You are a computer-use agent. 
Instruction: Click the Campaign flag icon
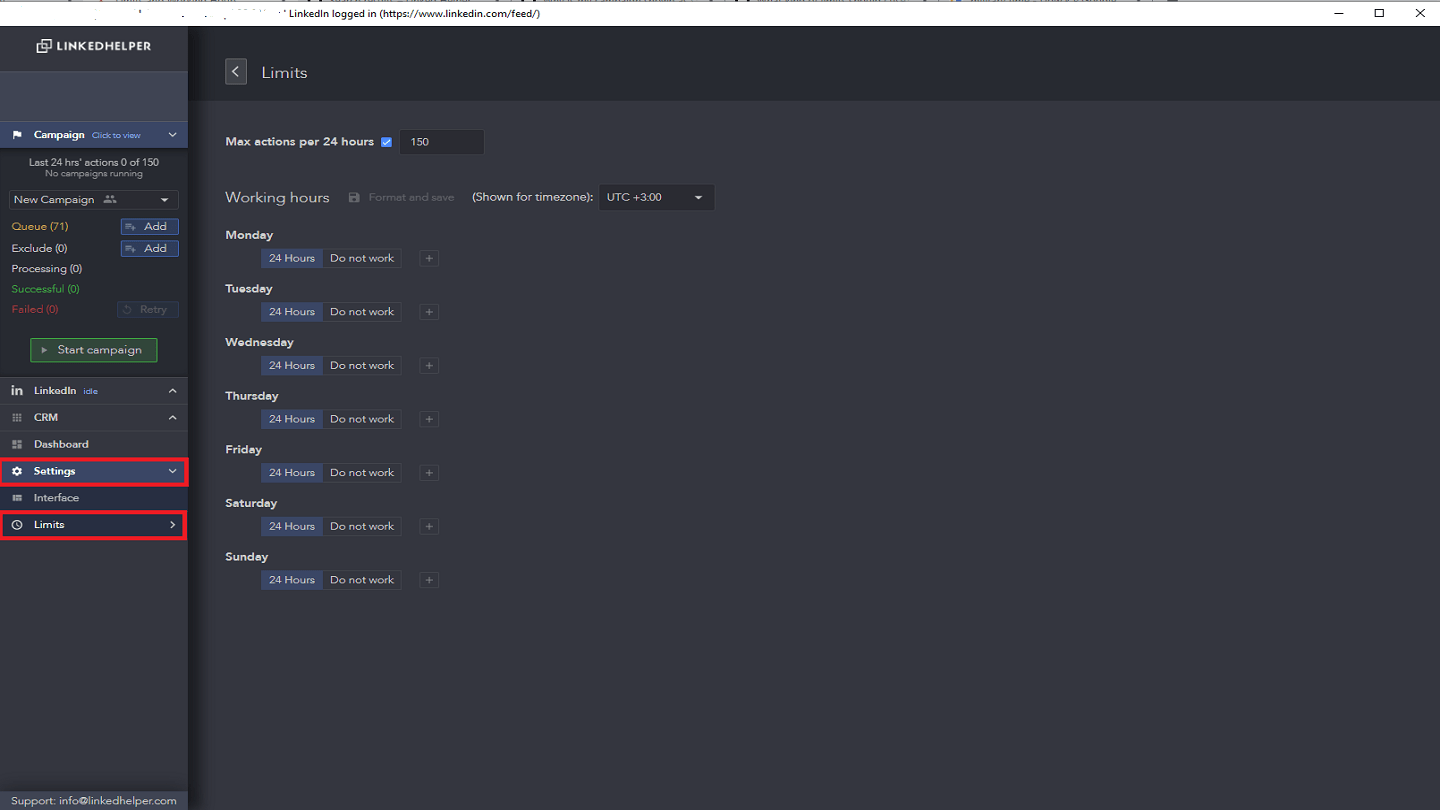tap(17, 135)
